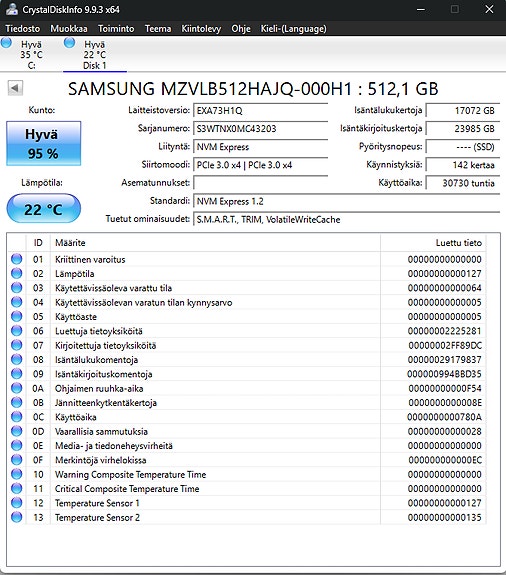
Task: Click the Sarjanumero field value
Action: (260, 128)
